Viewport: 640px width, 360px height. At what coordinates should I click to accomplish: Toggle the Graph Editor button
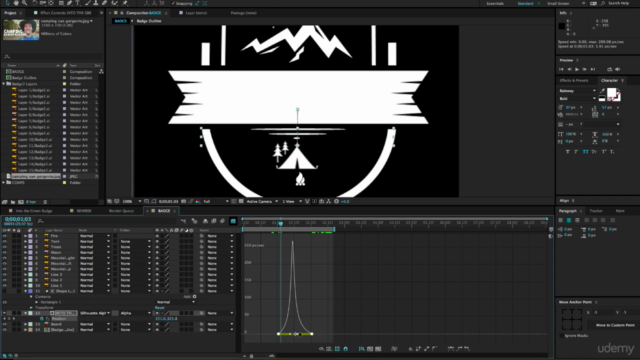(233, 221)
